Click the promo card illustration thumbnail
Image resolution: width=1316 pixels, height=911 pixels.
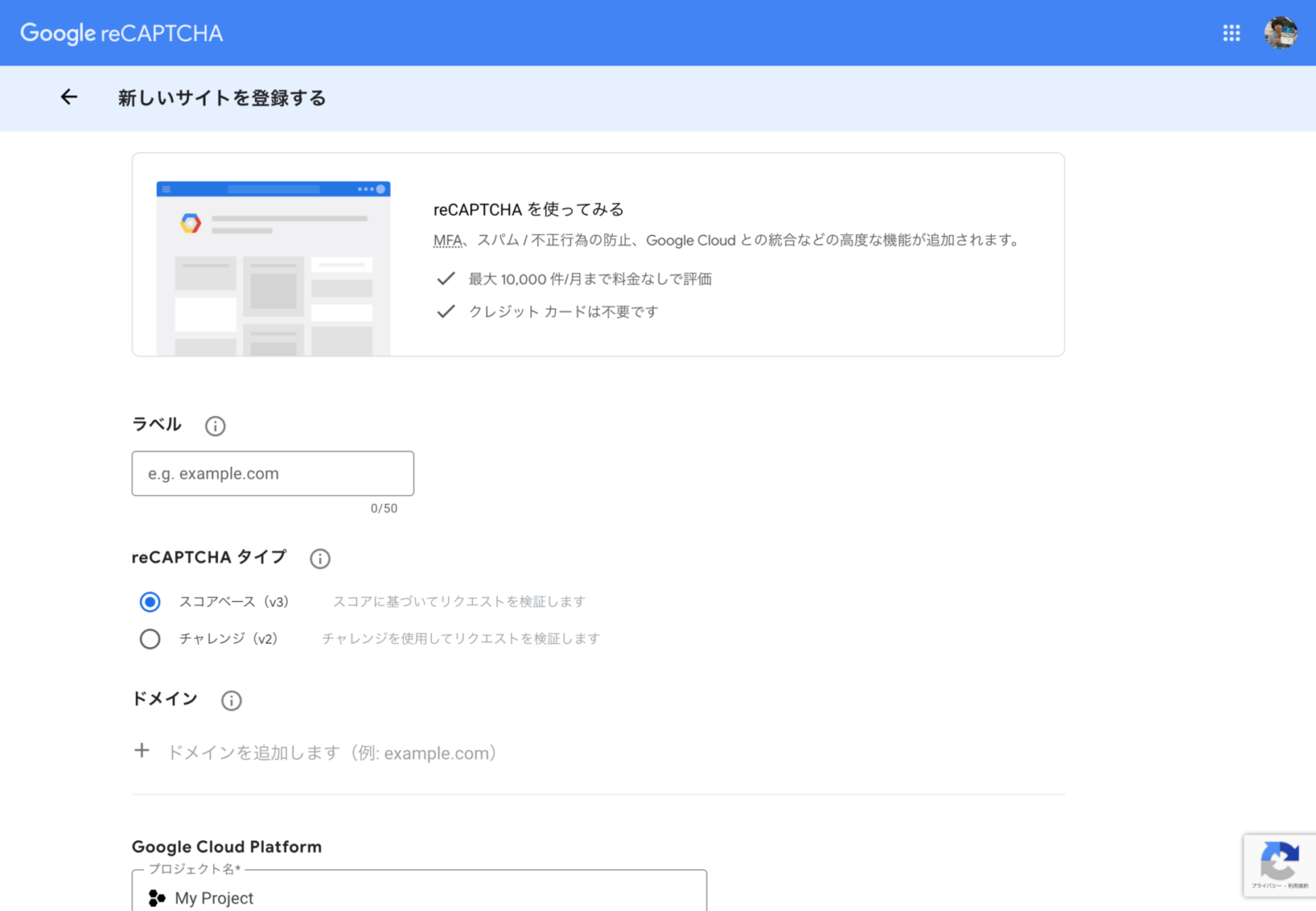point(274,268)
